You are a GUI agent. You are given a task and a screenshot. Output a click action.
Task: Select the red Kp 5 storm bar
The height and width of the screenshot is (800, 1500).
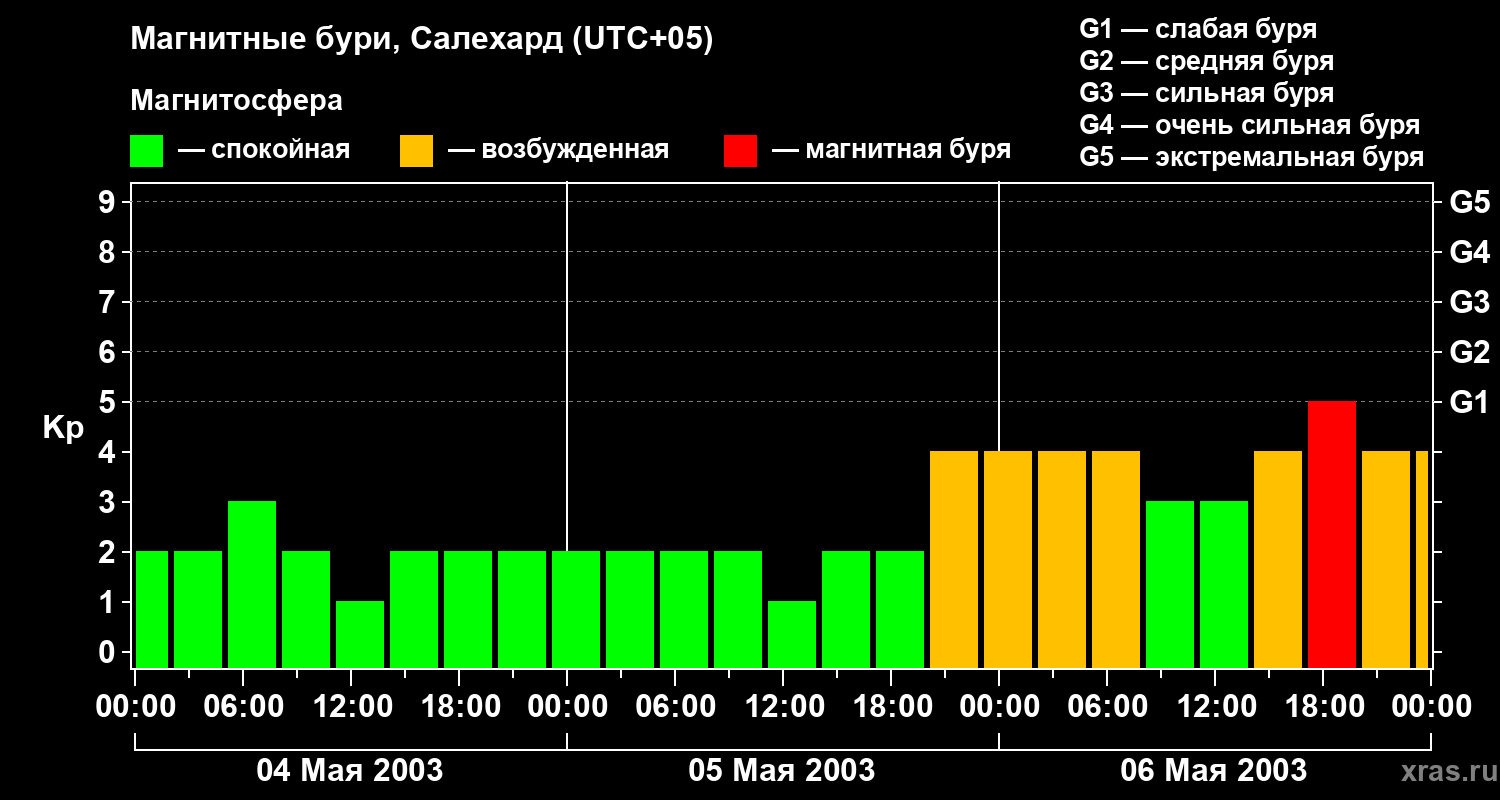[x=1331, y=534]
